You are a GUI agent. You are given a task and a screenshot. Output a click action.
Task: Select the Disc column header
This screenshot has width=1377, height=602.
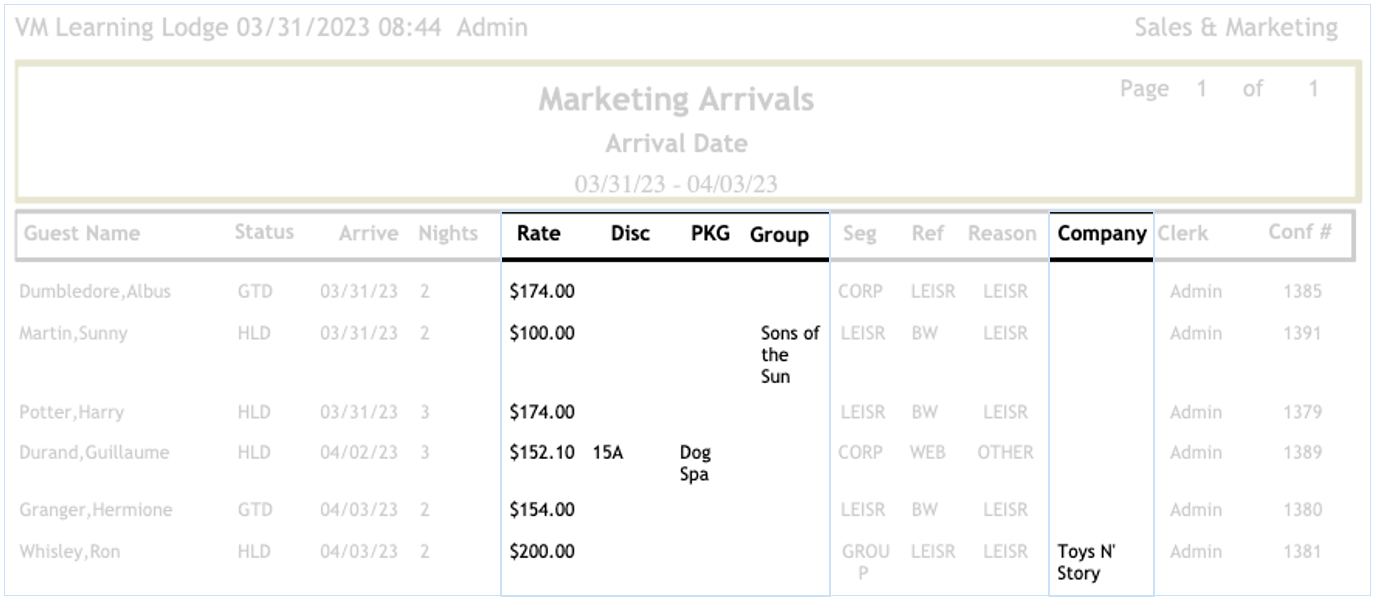630,234
